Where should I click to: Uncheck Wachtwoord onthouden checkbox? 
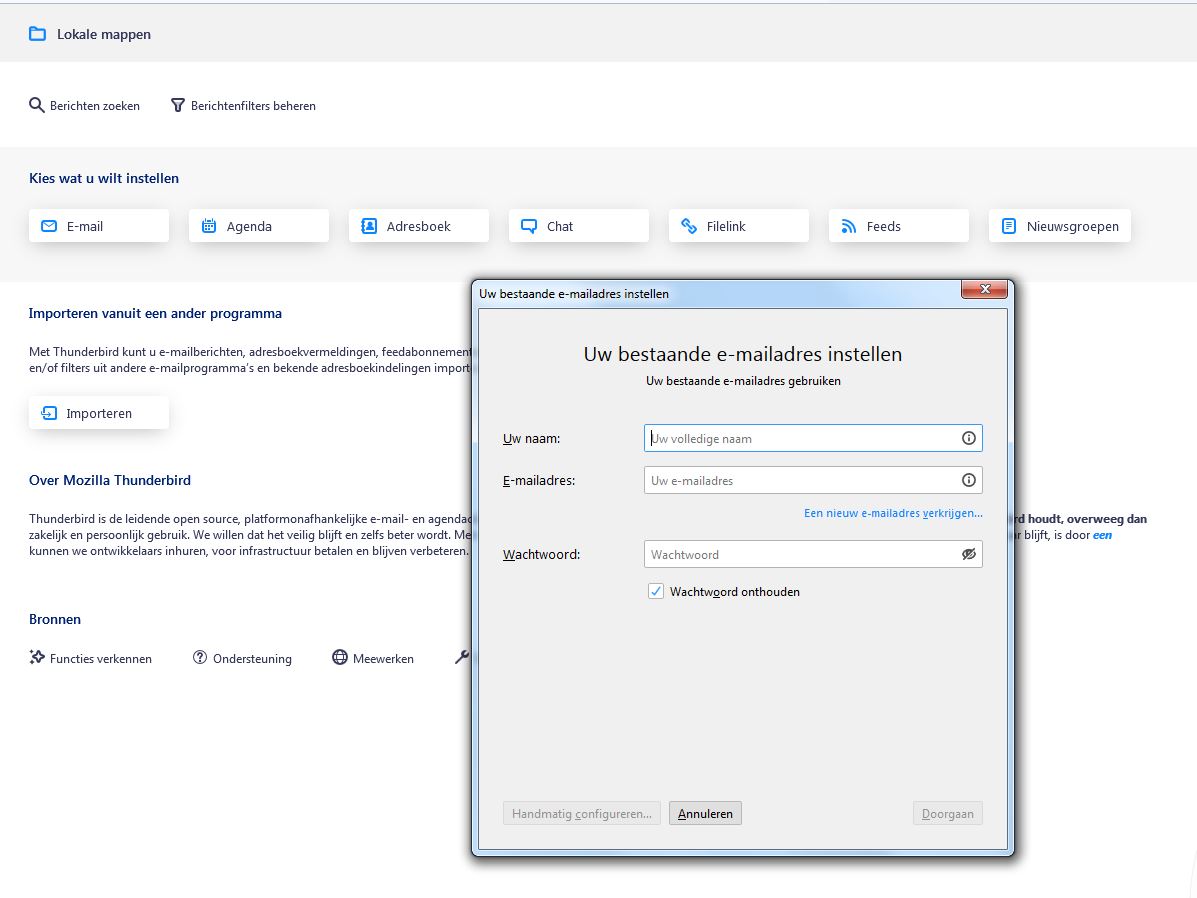pyautogui.click(x=656, y=591)
